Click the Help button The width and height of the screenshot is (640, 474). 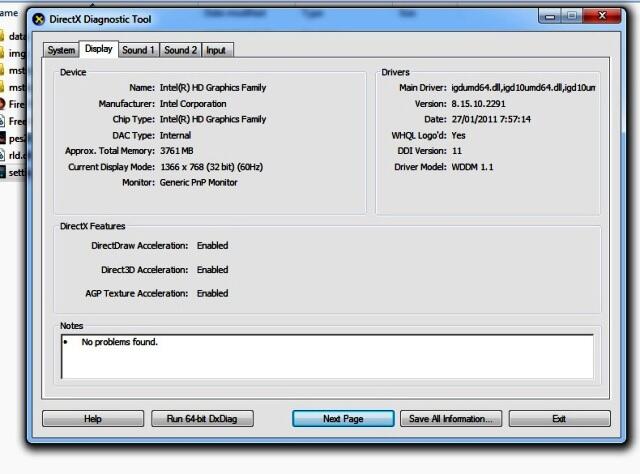coord(93,419)
